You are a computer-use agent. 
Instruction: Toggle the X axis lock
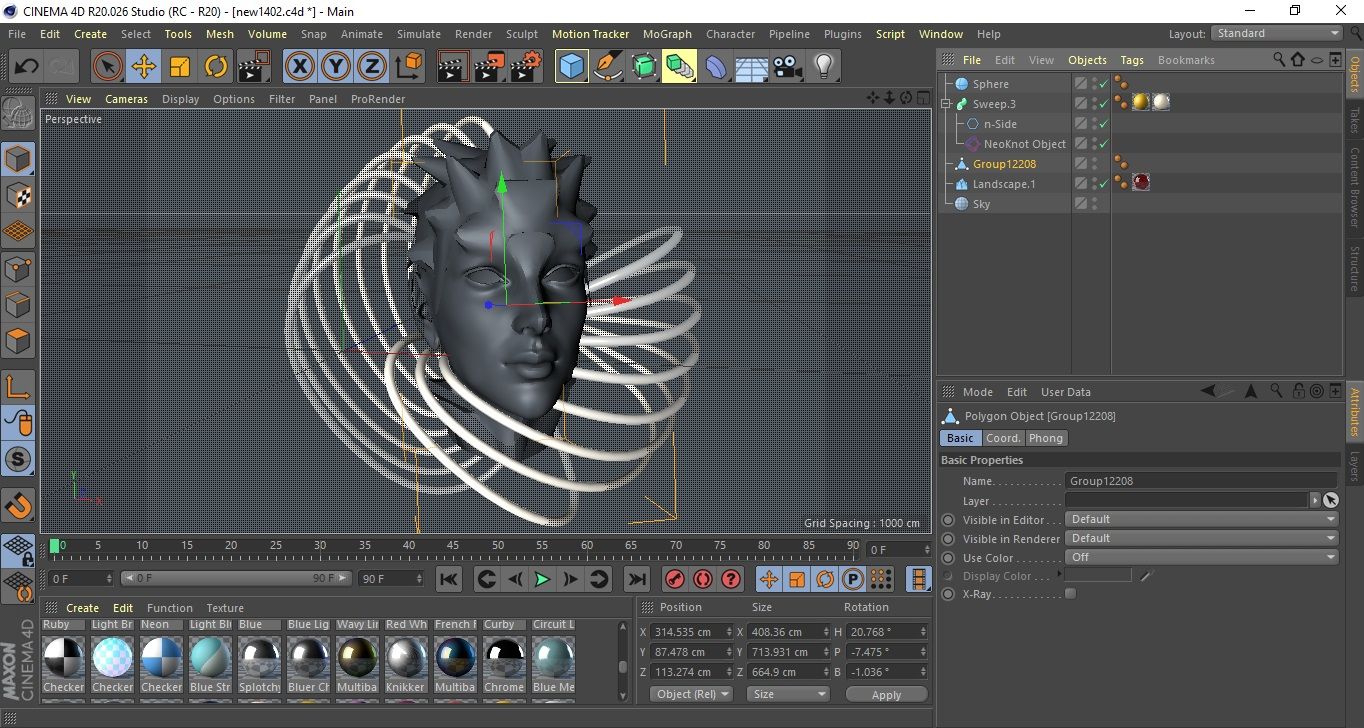tap(299, 67)
